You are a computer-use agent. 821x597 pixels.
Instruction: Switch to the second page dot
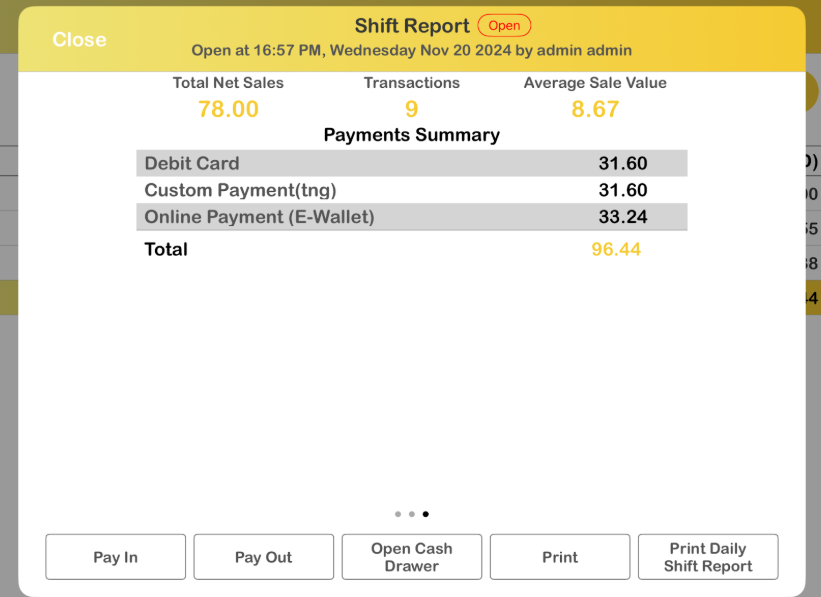(412, 514)
